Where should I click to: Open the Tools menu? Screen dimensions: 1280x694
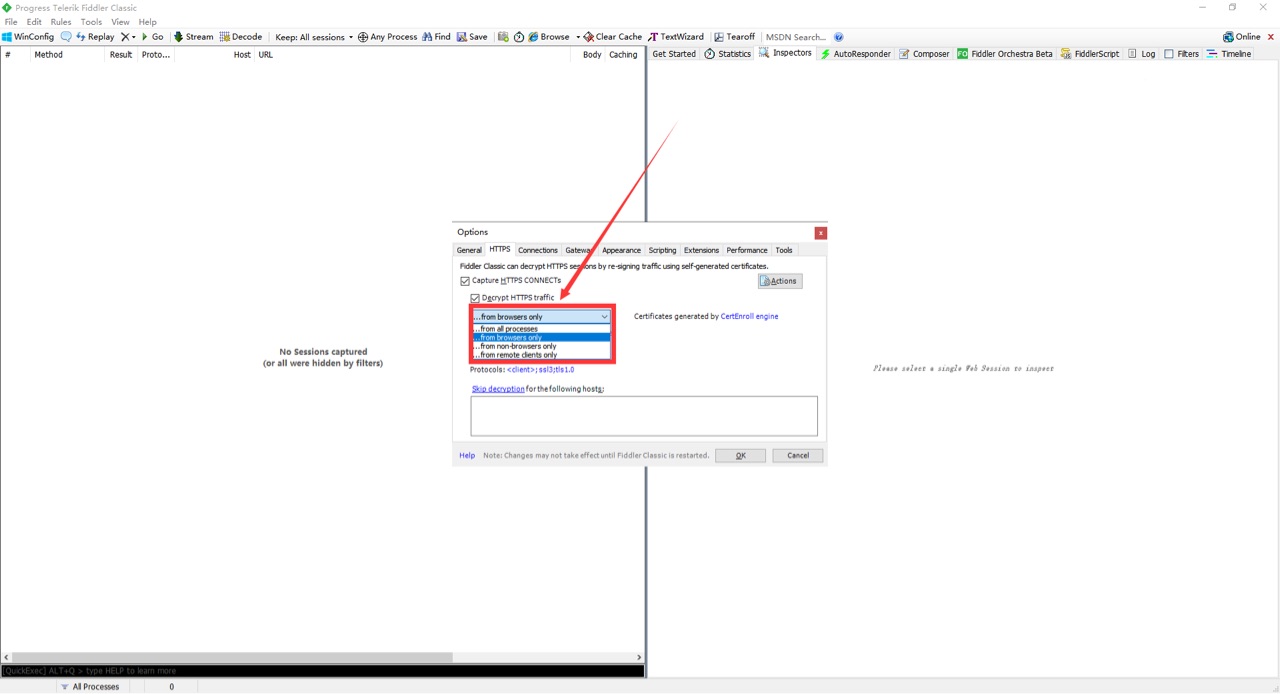click(x=91, y=21)
